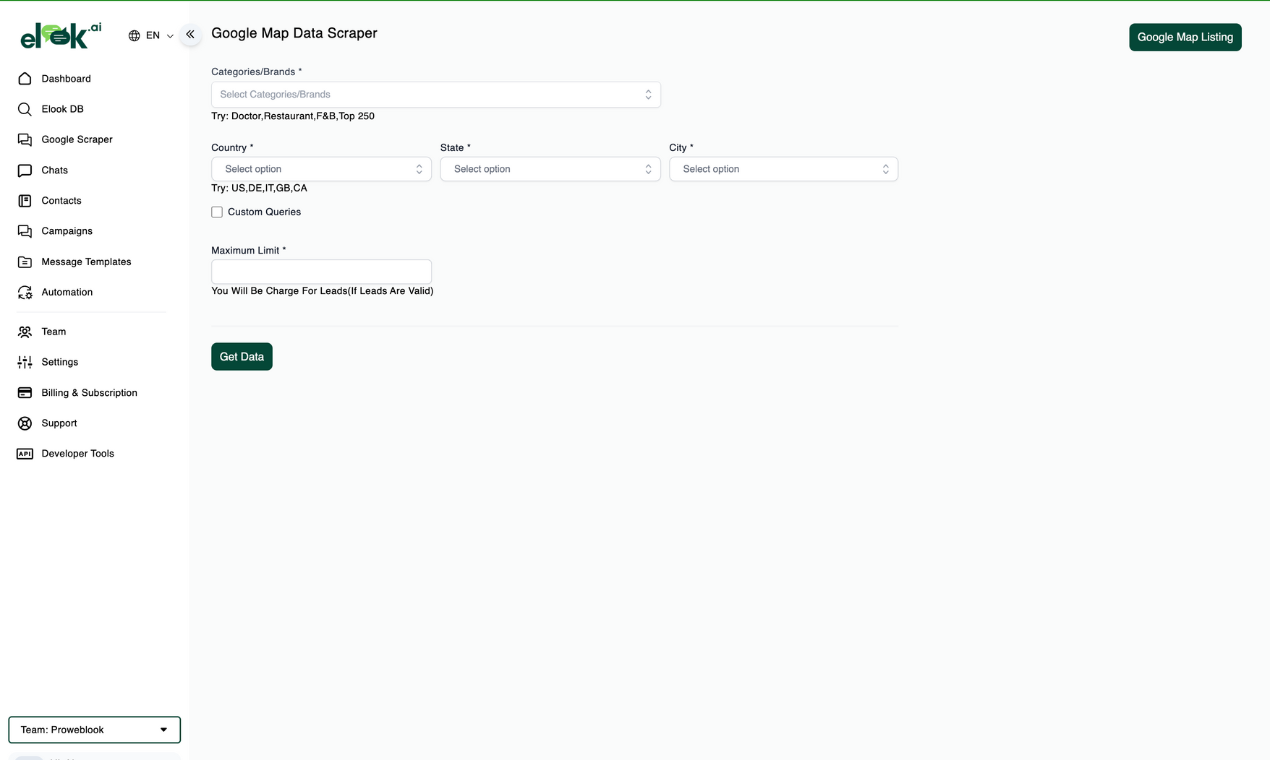Click the Dashboard home icon

coord(25,79)
